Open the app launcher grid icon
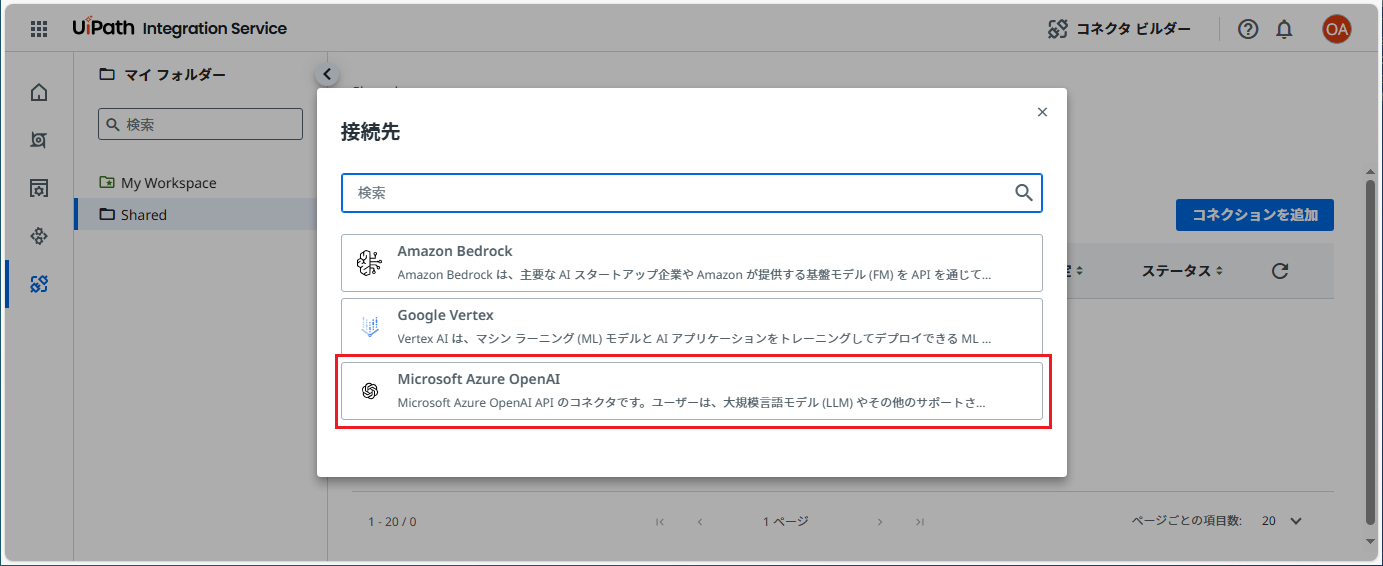The width and height of the screenshot is (1383, 566). [x=39, y=28]
